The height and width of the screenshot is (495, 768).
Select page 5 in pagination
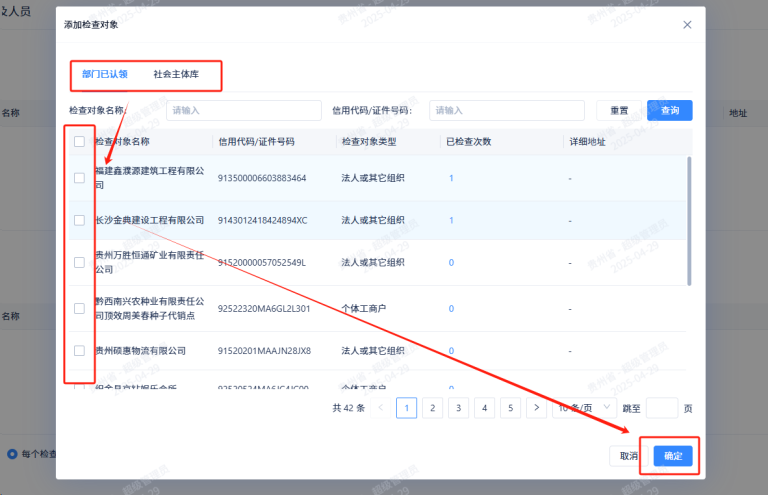click(510, 408)
